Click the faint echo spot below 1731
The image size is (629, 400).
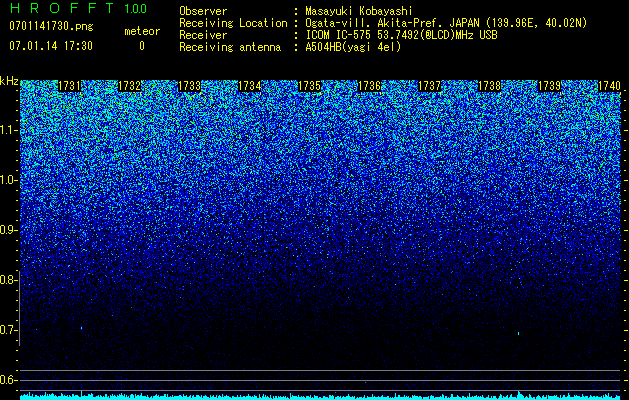(81, 328)
